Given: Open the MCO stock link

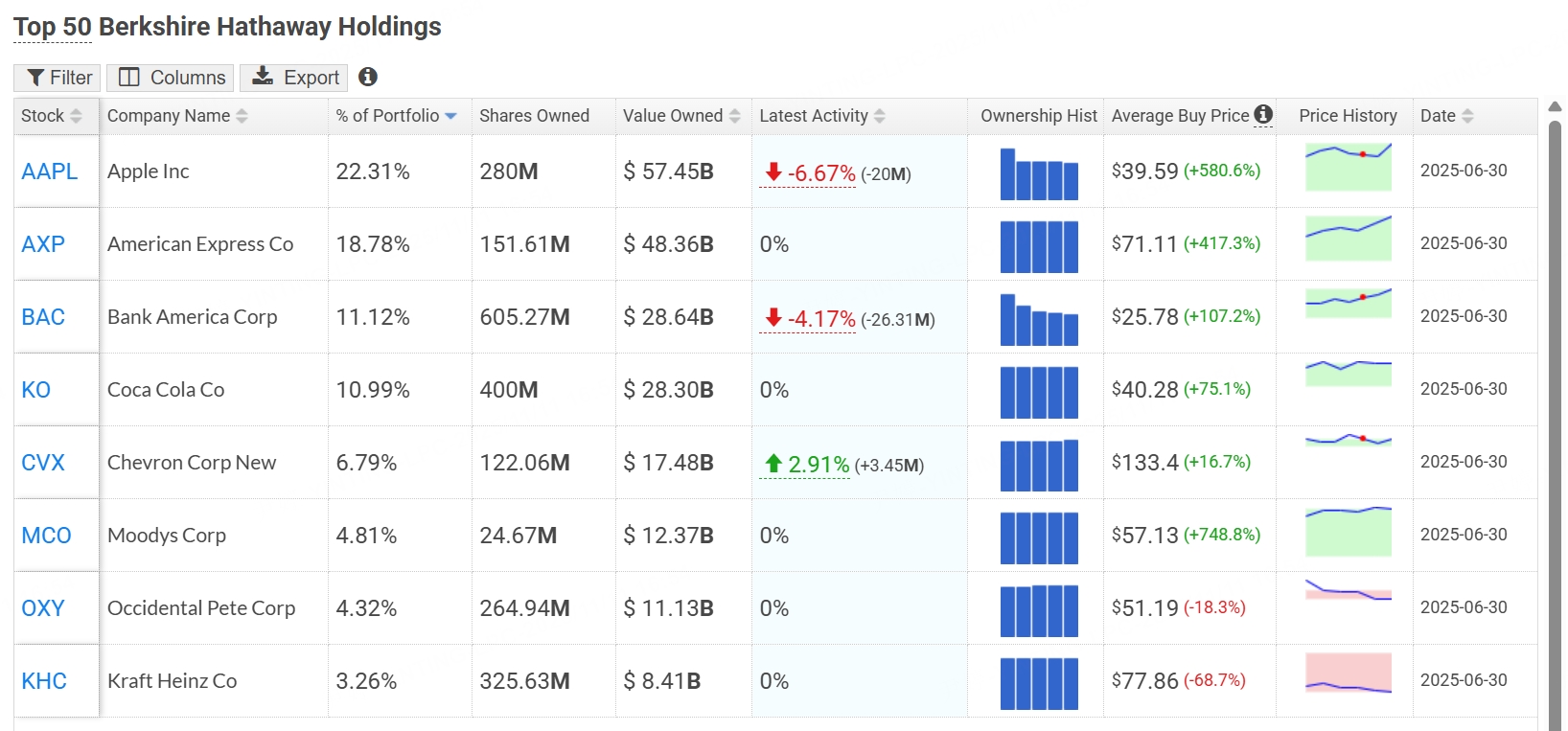Looking at the screenshot, I should [46, 536].
